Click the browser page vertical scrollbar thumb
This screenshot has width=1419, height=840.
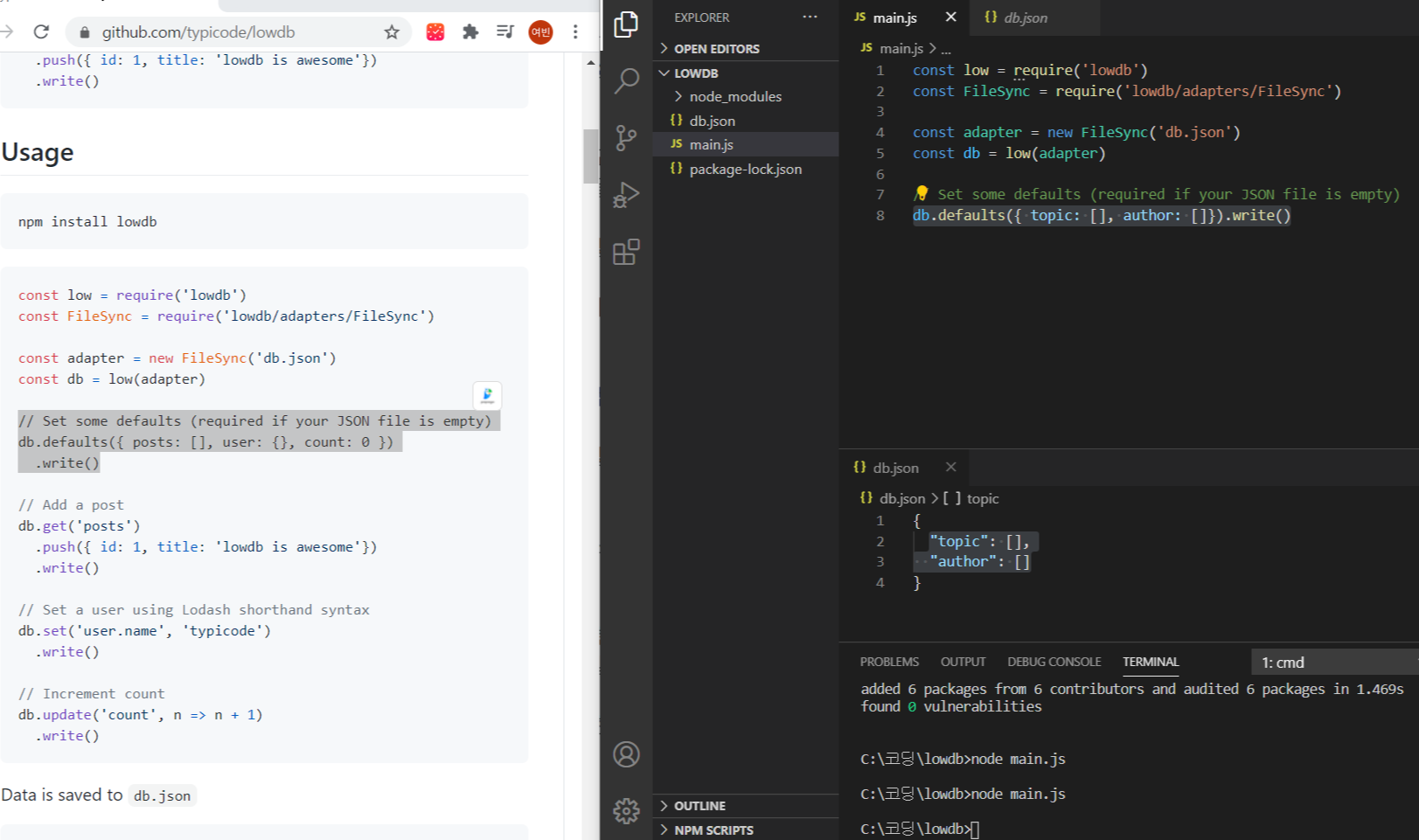[591, 156]
